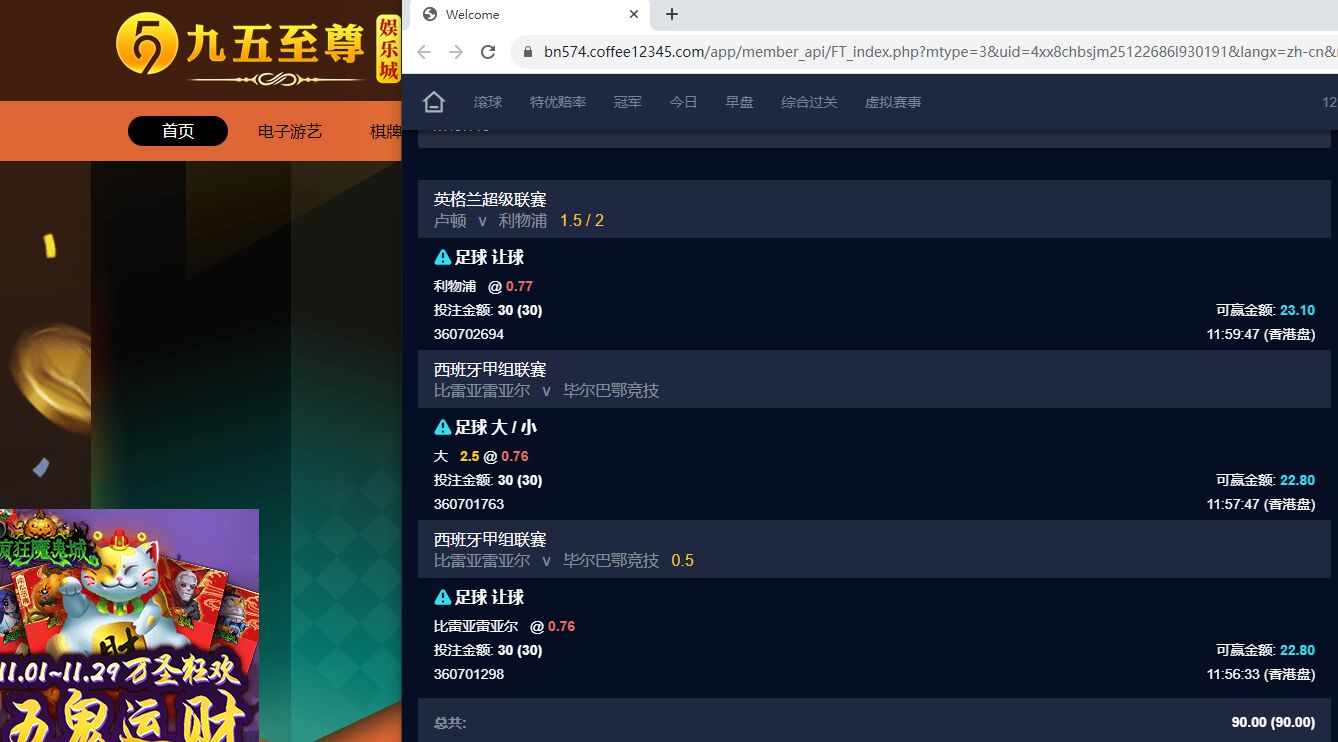Image resolution: width=1338 pixels, height=742 pixels.
Task: Click bet number 360702694
Action: tap(469, 334)
